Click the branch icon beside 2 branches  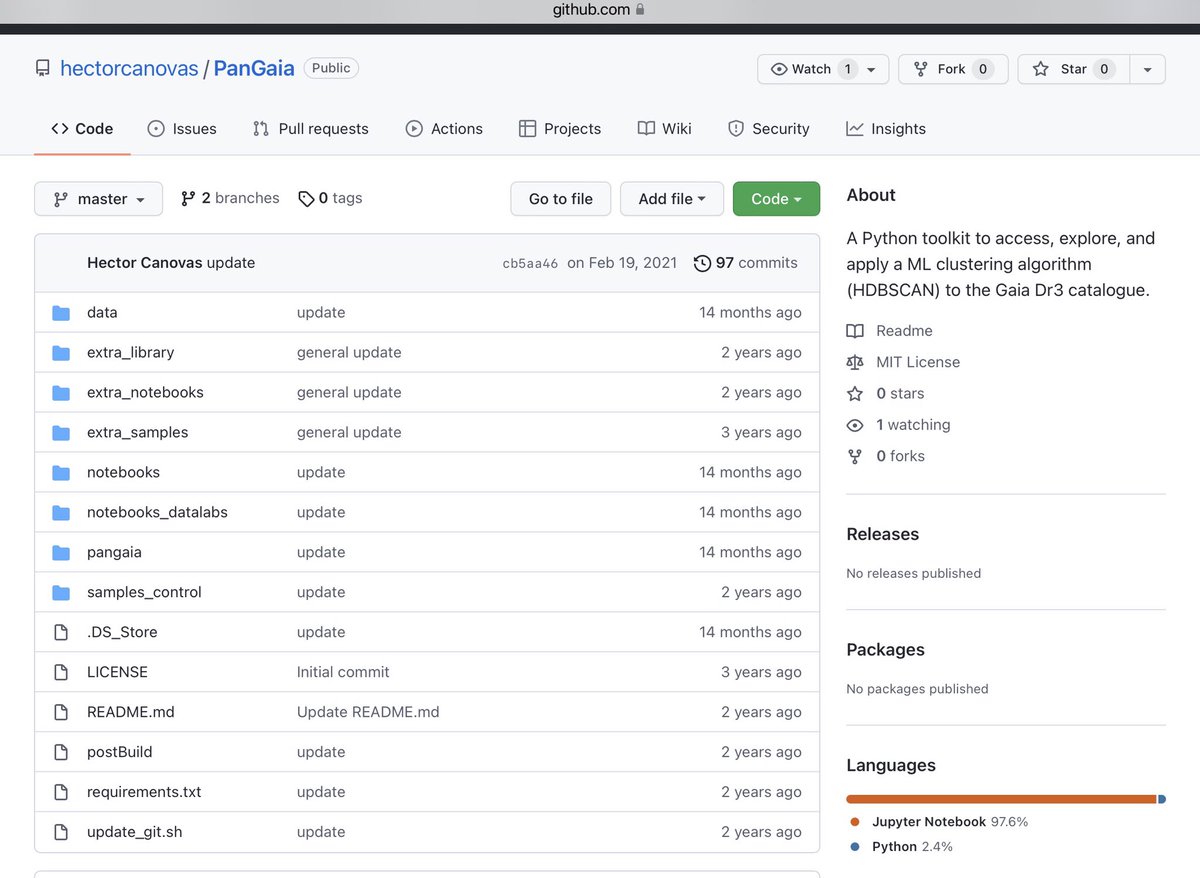[x=188, y=199]
